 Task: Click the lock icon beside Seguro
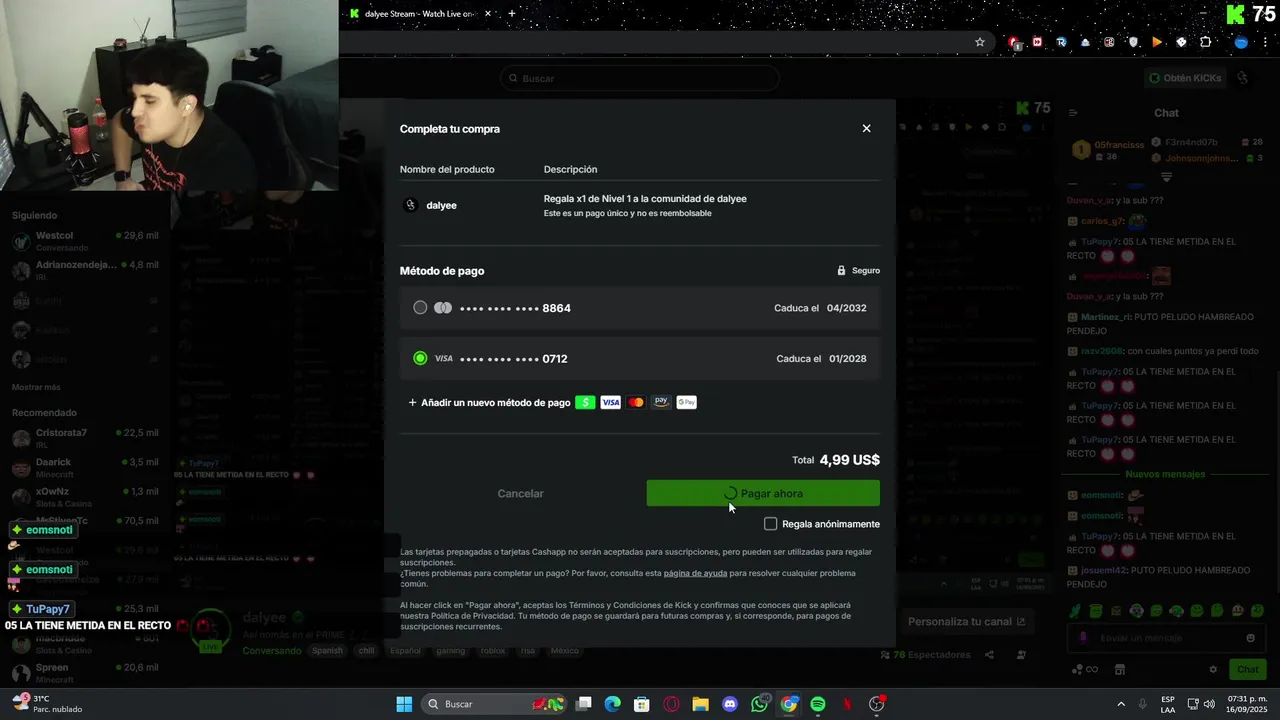coord(842,271)
